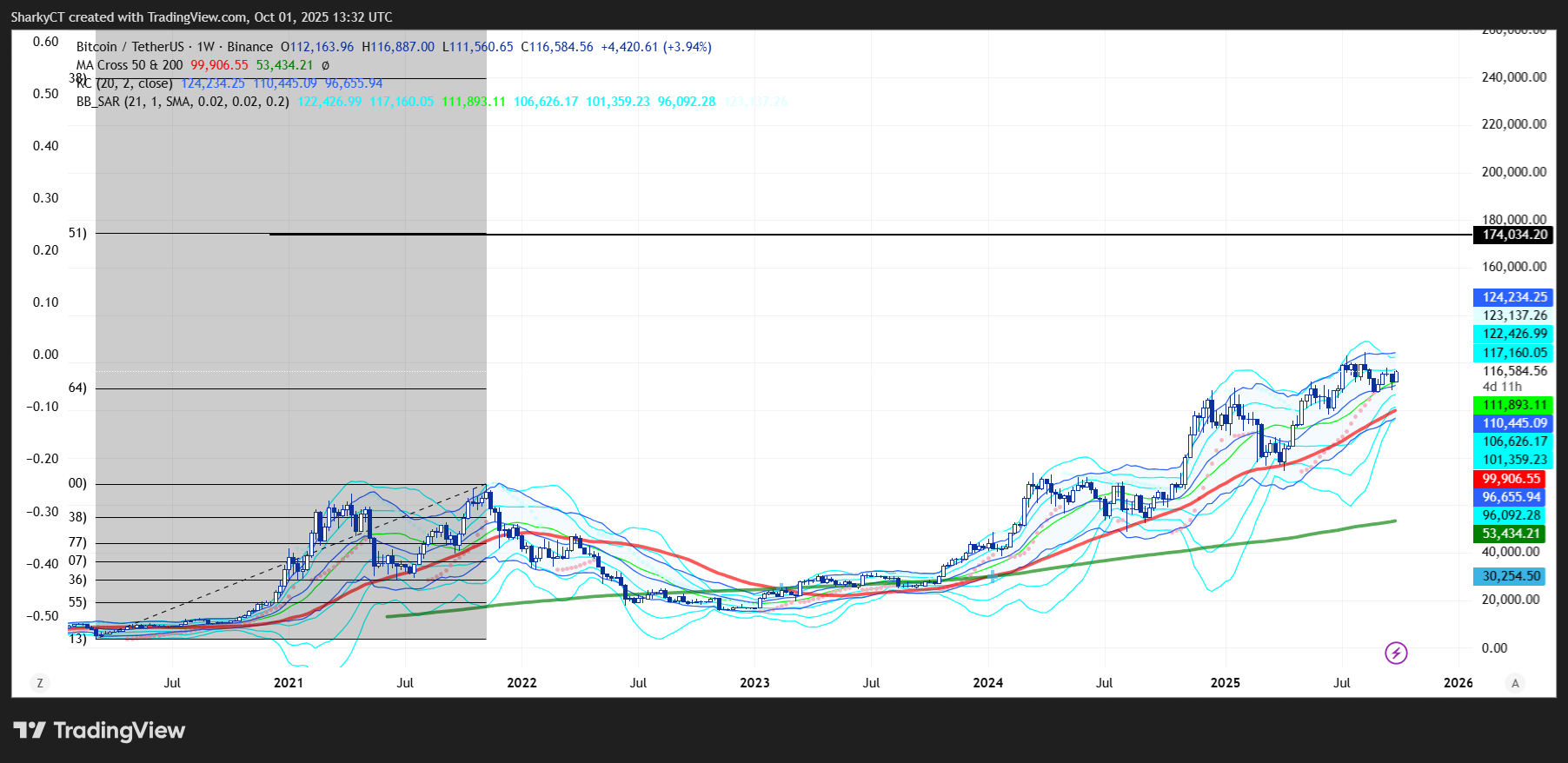The height and width of the screenshot is (763, 1568).
Task: Click the ø symbol after MA Cross values
Action: tap(325, 65)
